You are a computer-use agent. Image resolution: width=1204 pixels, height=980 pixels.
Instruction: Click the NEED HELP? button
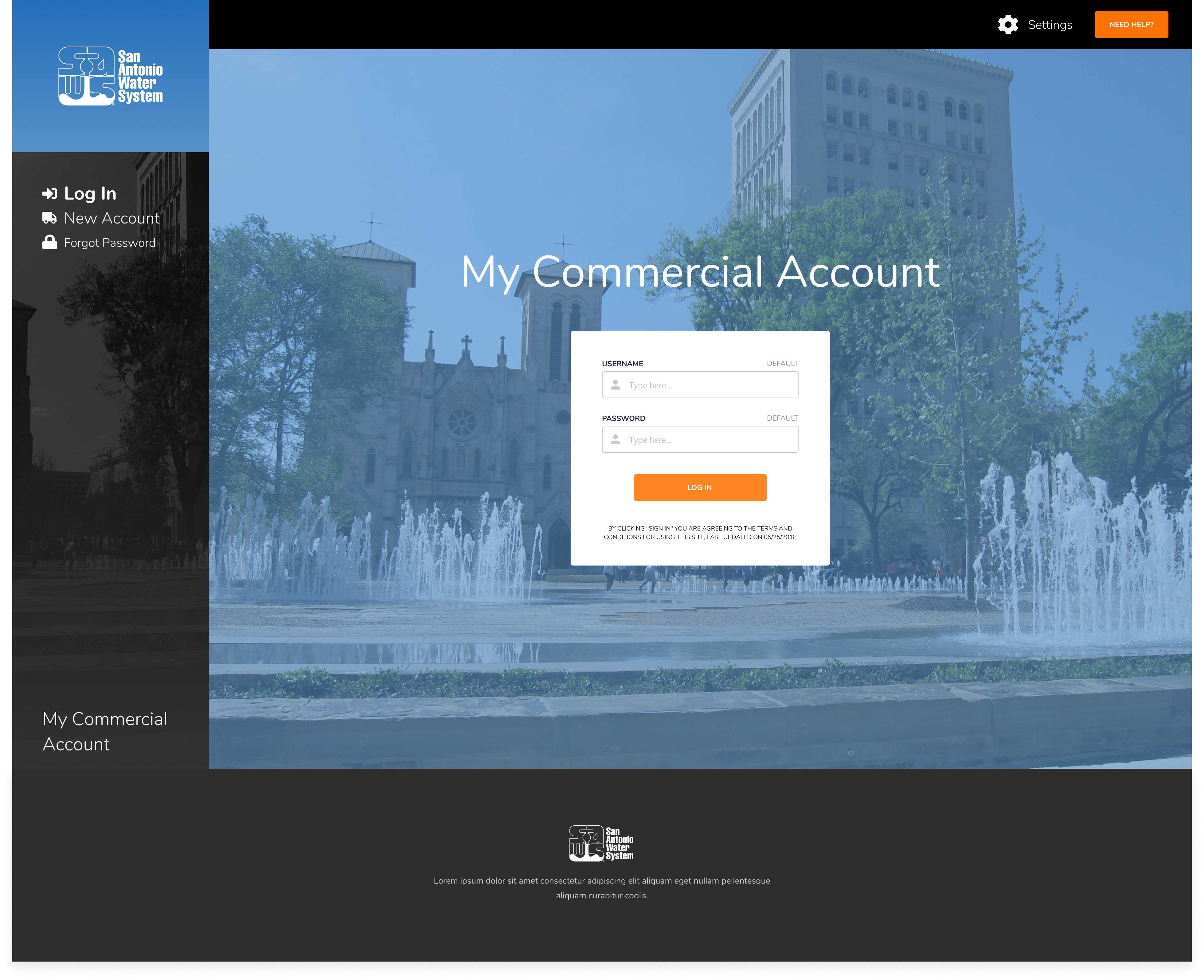[x=1131, y=25]
